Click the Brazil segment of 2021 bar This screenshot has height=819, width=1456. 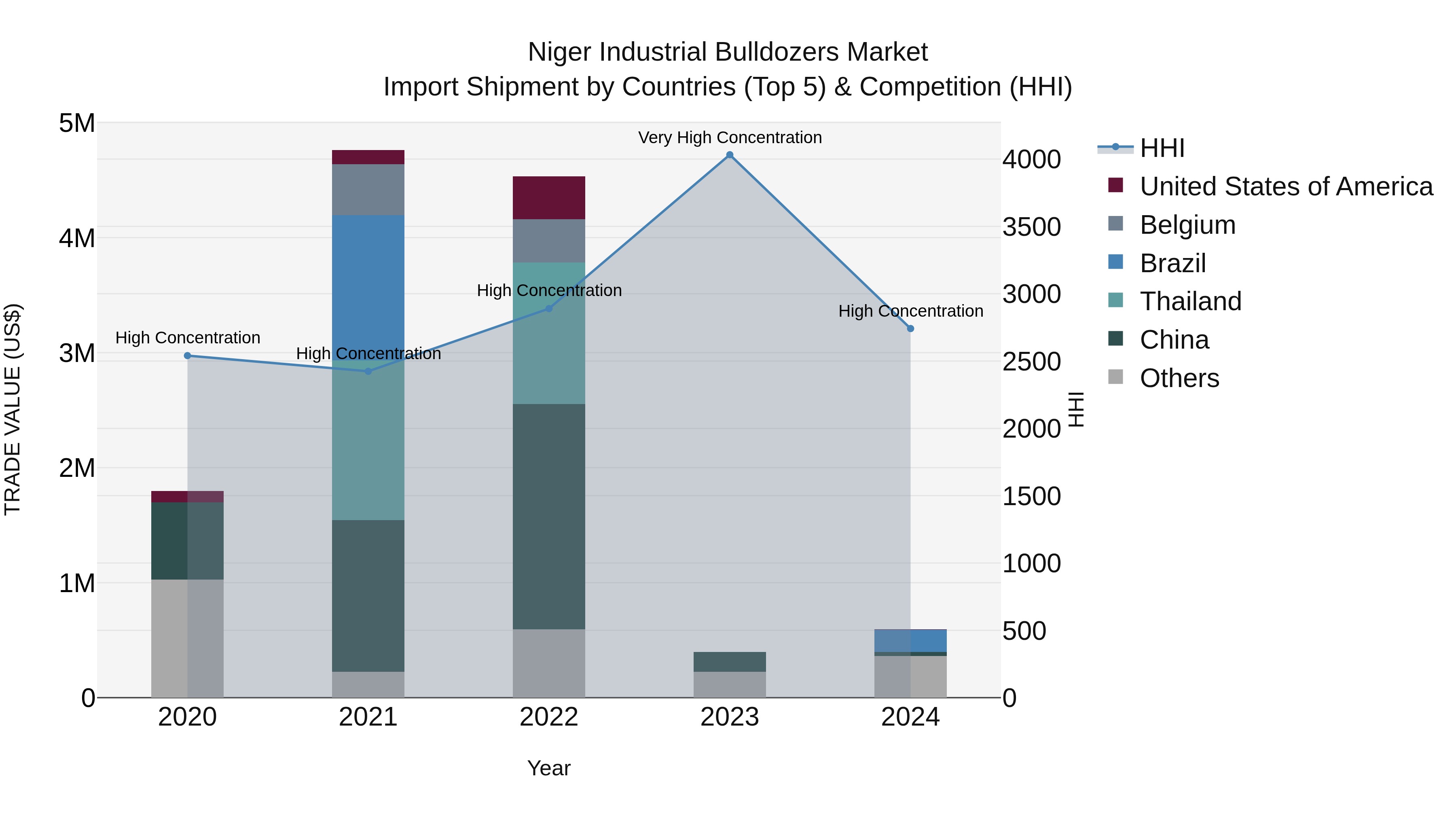(x=368, y=288)
